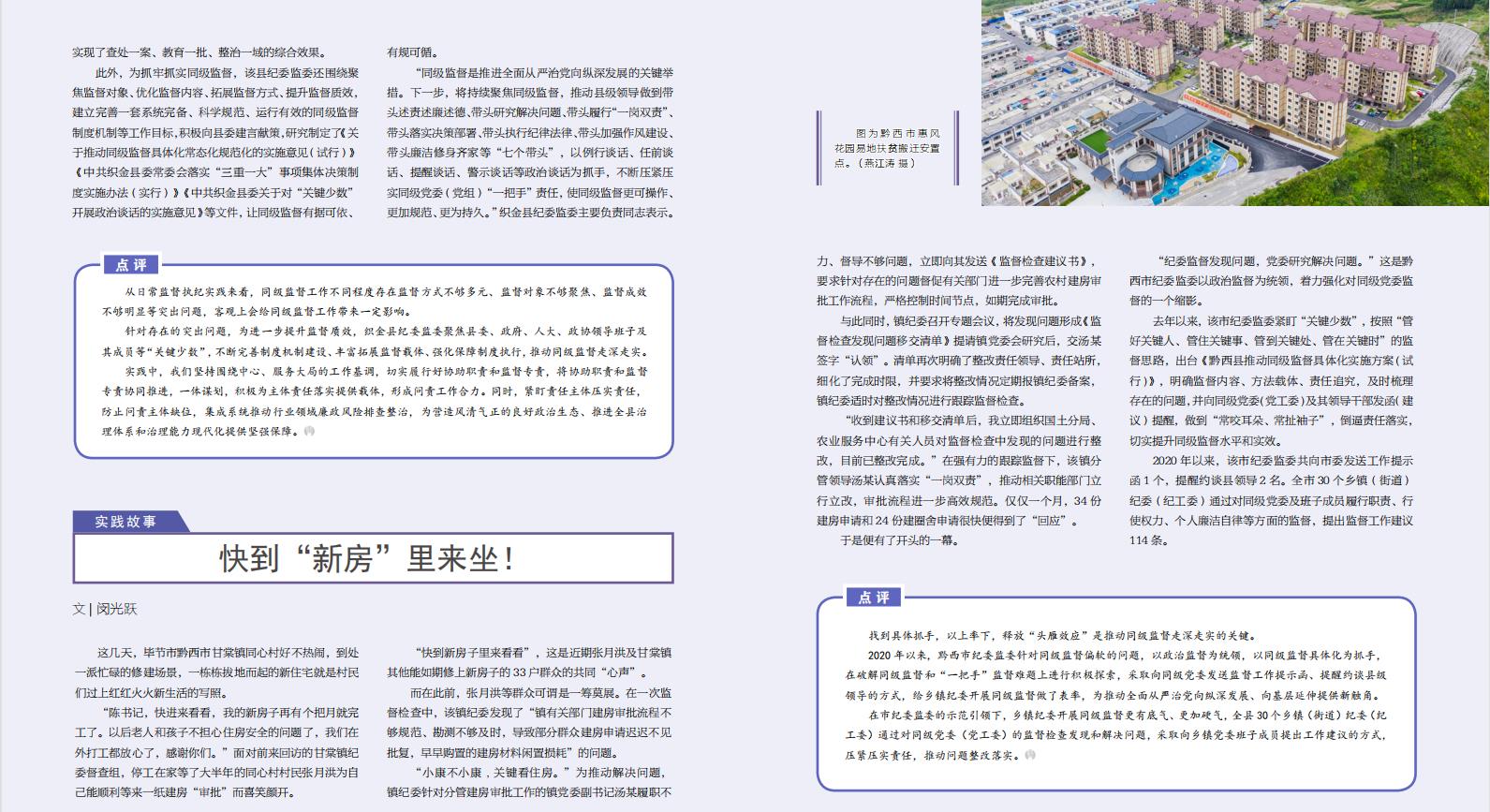Click the paragraph starting "纪委监督发现问题，党委研究解决问题。"
The height and width of the screenshot is (812, 1490).
tap(1271, 281)
